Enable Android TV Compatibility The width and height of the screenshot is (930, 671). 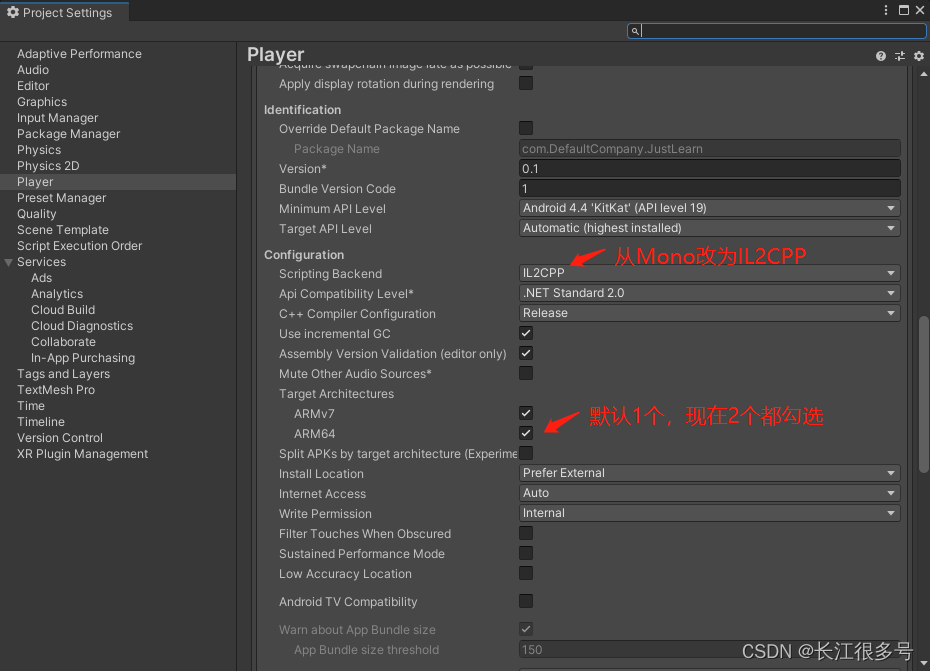526,602
